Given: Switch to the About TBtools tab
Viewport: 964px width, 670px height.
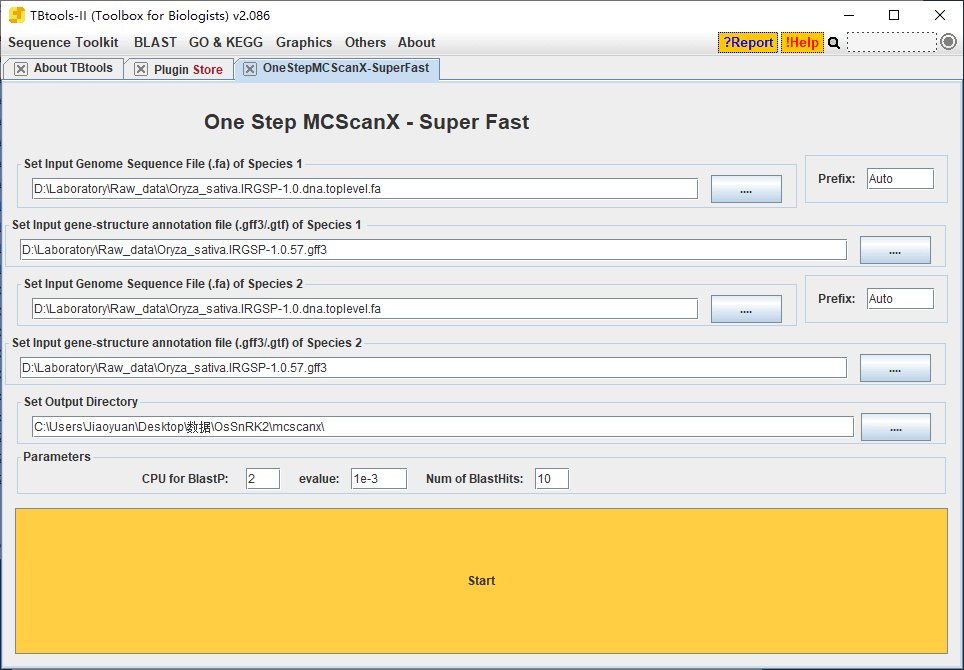Looking at the screenshot, I should click(73, 68).
